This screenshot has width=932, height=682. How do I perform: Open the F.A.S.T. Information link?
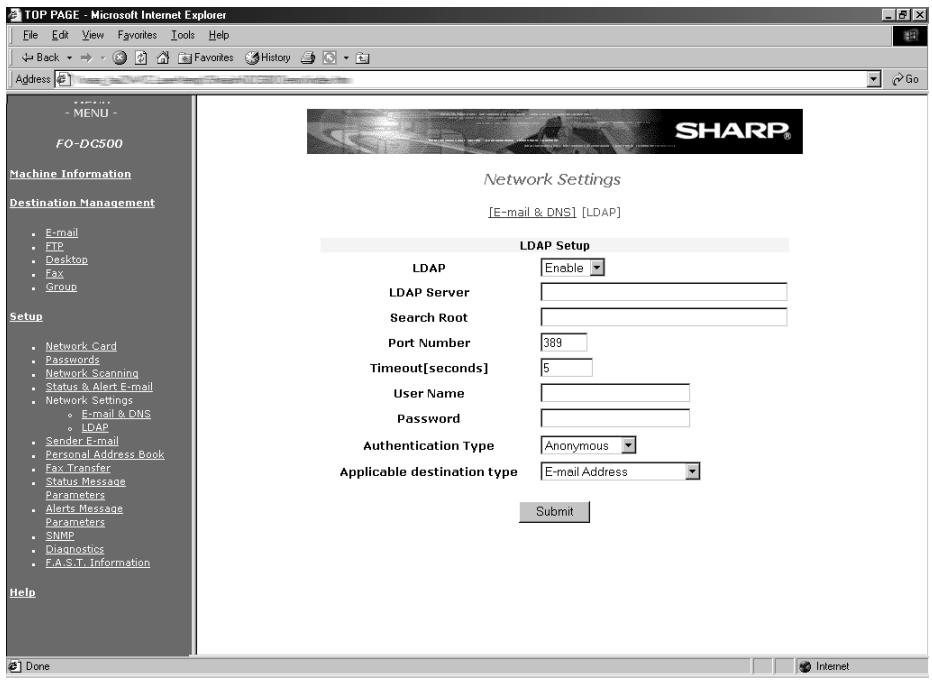click(97, 562)
